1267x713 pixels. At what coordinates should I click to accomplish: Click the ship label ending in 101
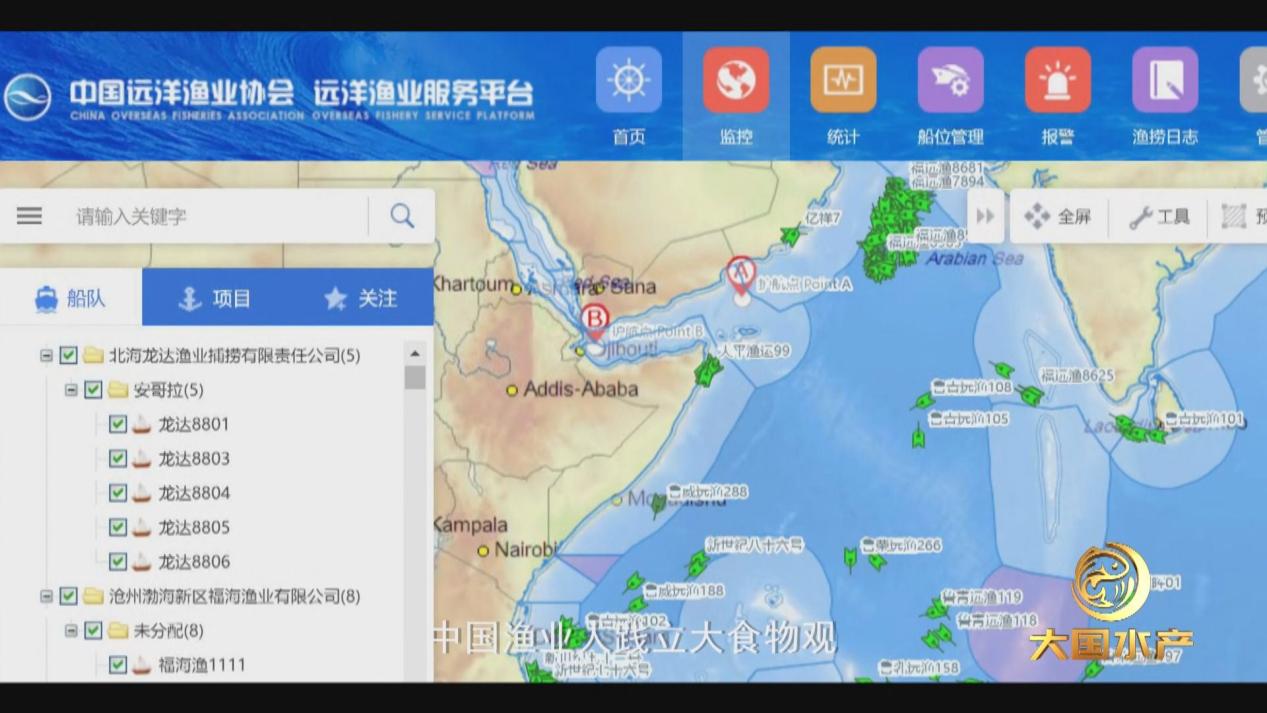tap(1204, 419)
